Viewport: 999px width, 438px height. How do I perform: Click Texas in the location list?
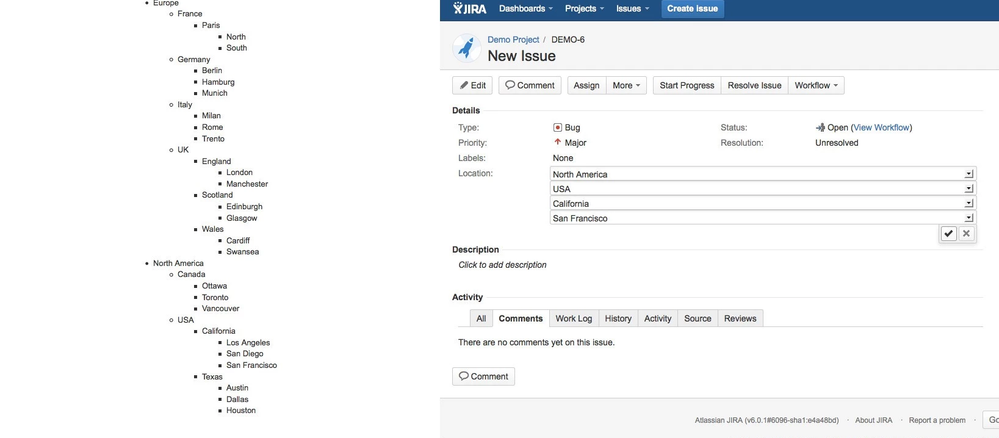pos(212,377)
